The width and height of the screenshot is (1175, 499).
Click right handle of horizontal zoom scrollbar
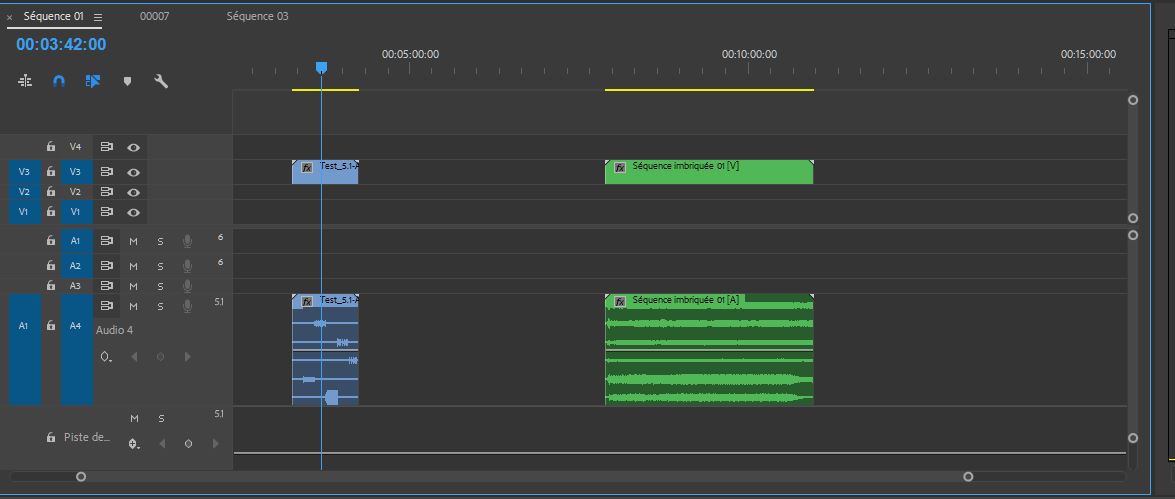(x=968, y=477)
